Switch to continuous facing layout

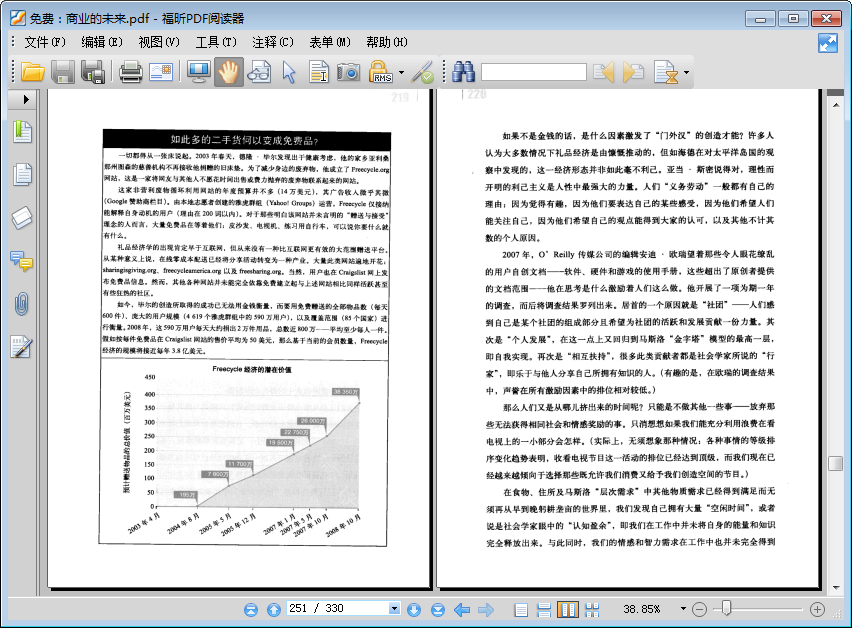coord(592,610)
